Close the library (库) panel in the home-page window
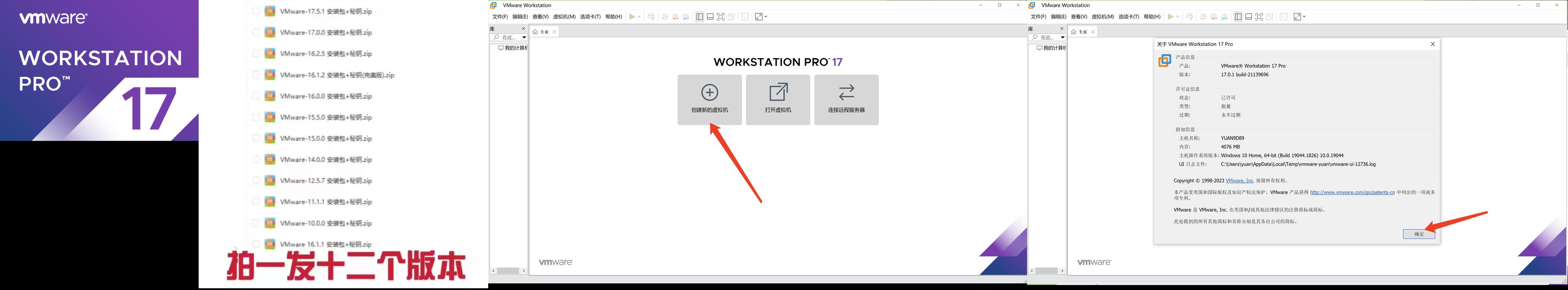 524,29
